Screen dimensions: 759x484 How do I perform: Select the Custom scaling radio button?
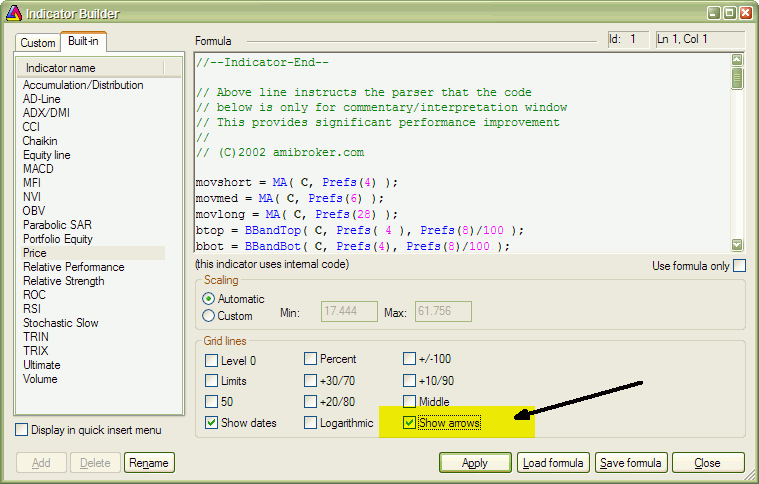tap(209, 316)
